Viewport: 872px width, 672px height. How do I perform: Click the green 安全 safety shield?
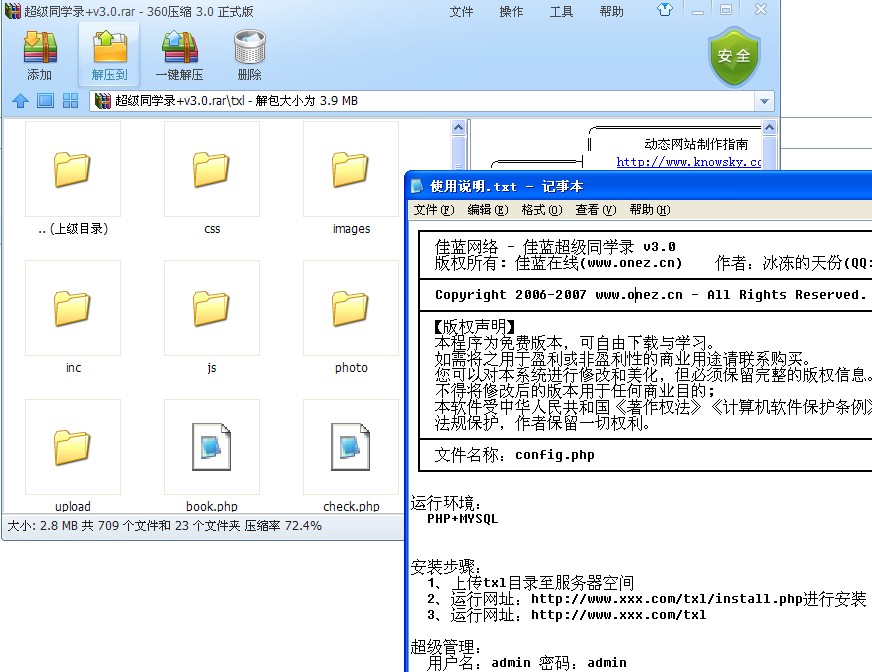point(734,55)
